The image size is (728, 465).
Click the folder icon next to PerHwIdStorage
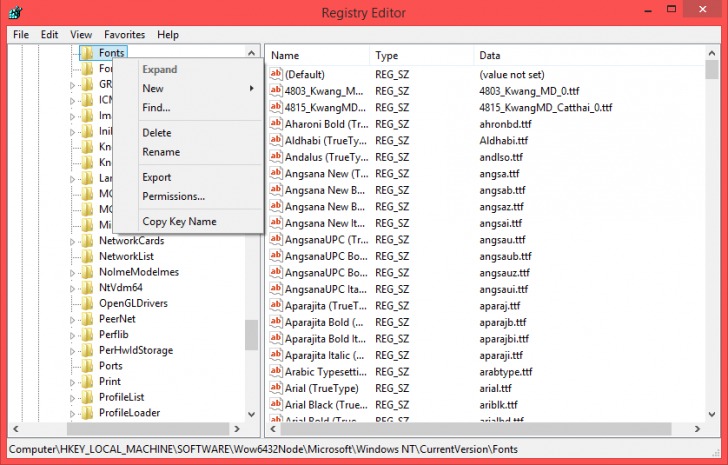(x=88, y=350)
